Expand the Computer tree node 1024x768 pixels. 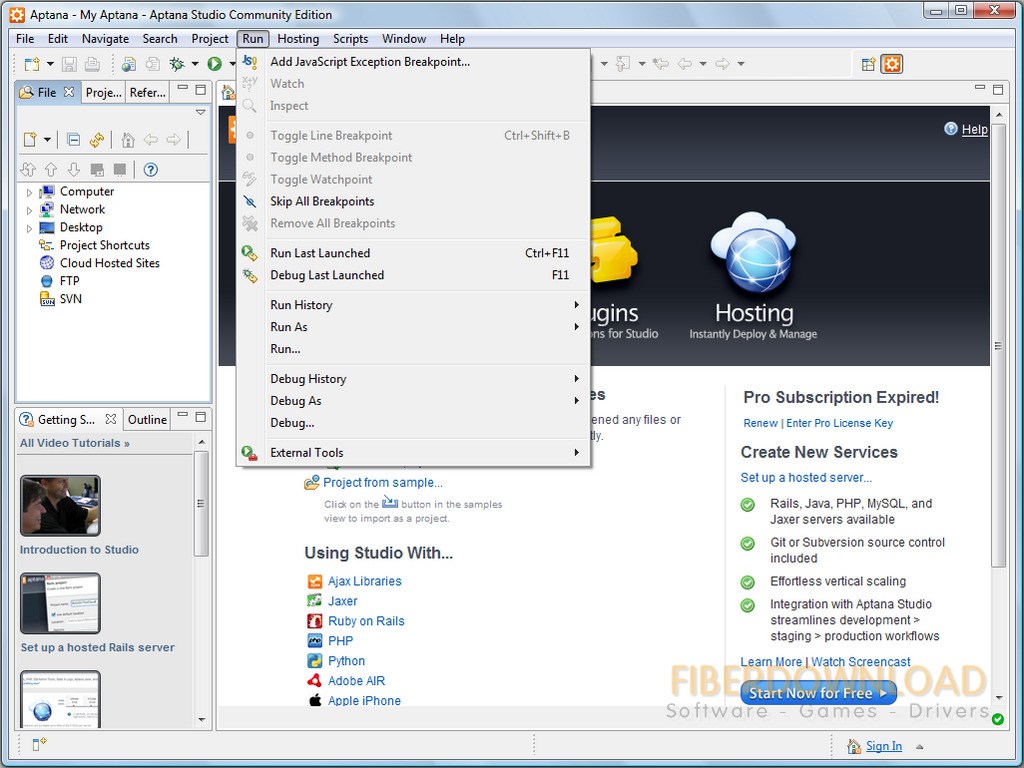click(29, 192)
